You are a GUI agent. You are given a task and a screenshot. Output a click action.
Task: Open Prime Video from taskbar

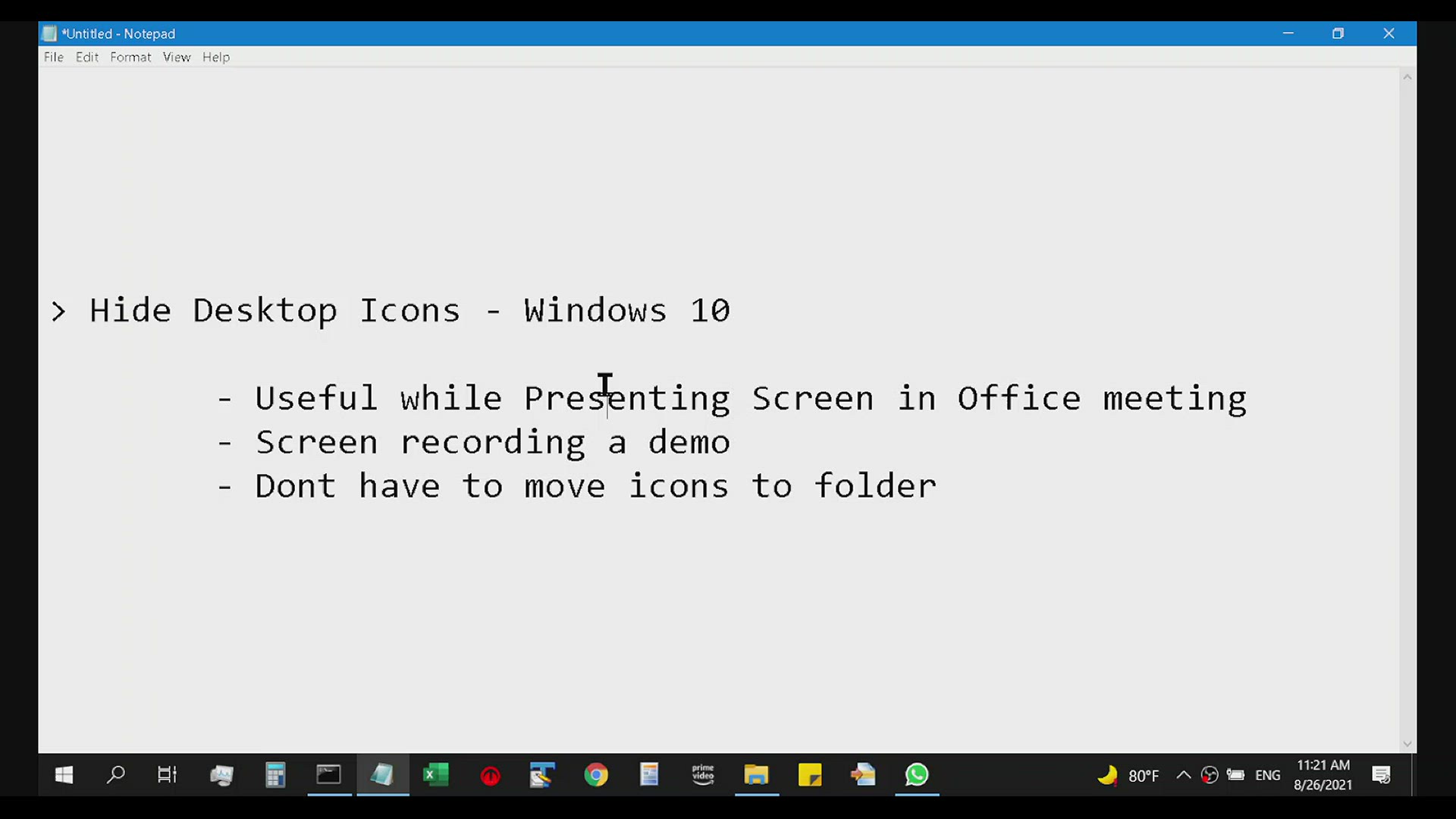click(703, 775)
